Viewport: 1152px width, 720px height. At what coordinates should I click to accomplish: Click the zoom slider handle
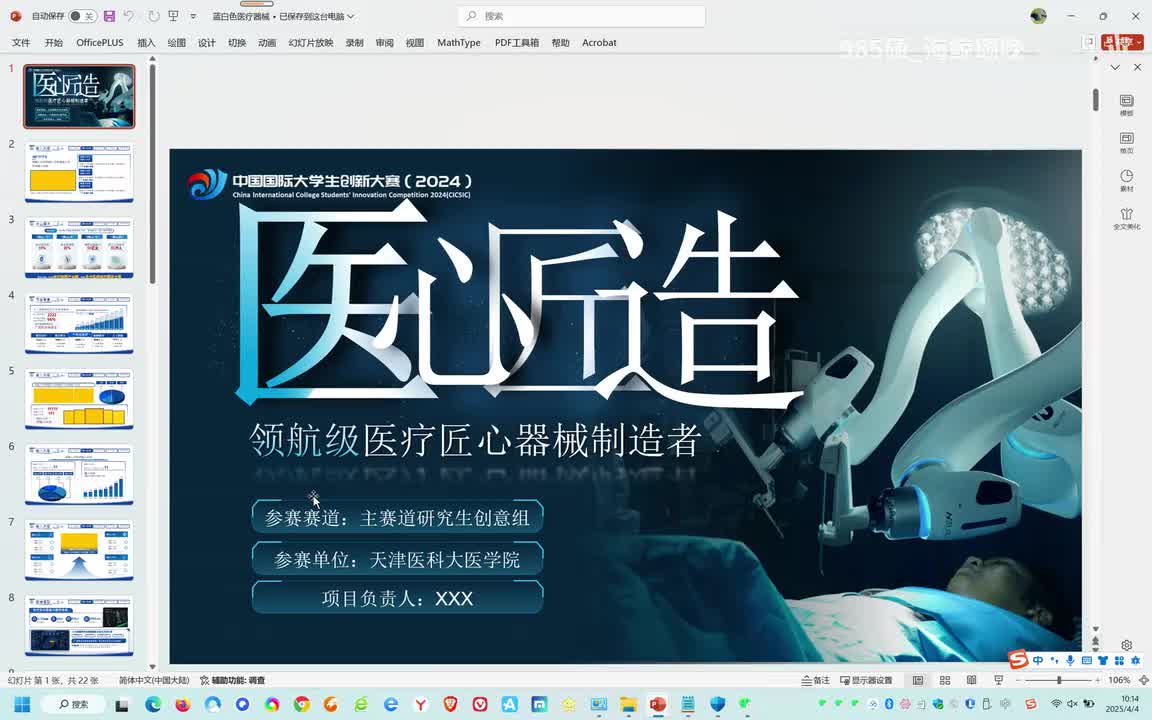(1059, 680)
